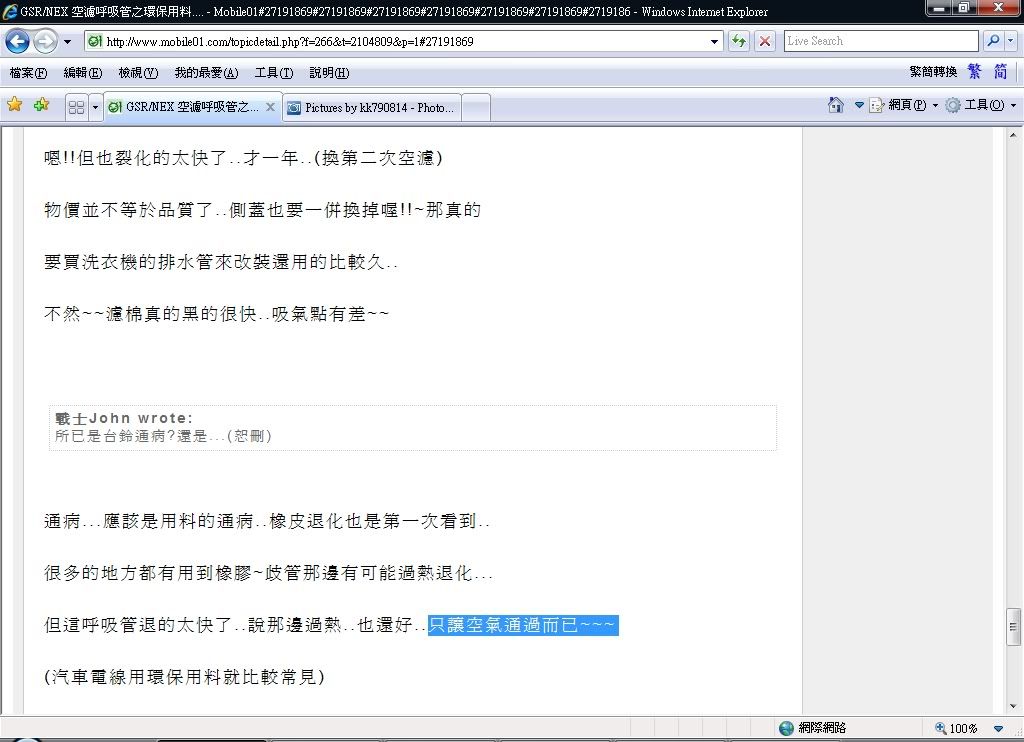Viewport: 1024px width, 742px height.
Task: Open Favorites Center star icon
Action: click(14, 105)
